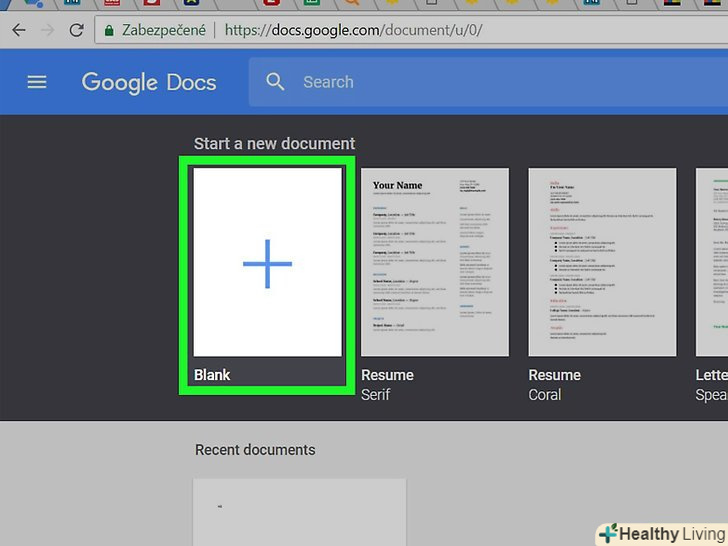Open the partially visible Letter template

[x=712, y=262]
